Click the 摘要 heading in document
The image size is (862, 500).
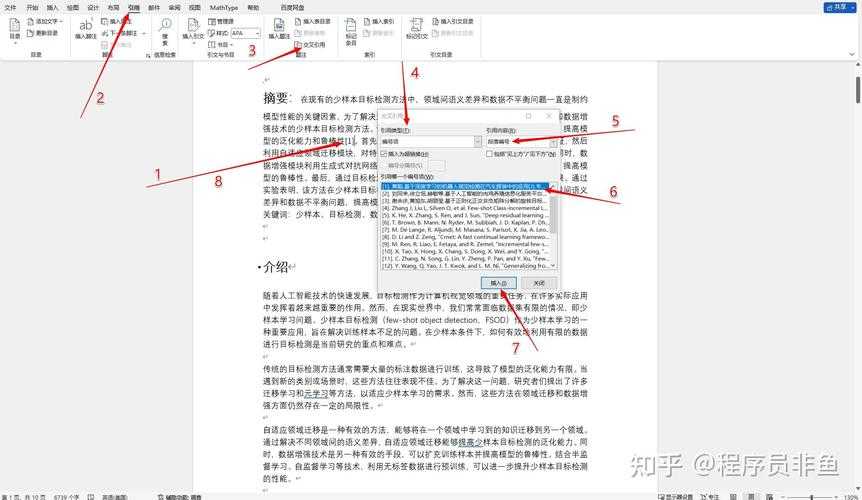pos(276,98)
